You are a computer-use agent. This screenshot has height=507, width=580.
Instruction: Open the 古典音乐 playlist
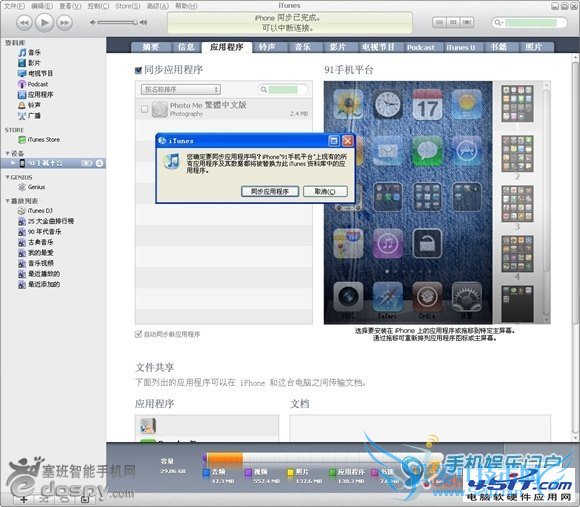(x=36, y=242)
